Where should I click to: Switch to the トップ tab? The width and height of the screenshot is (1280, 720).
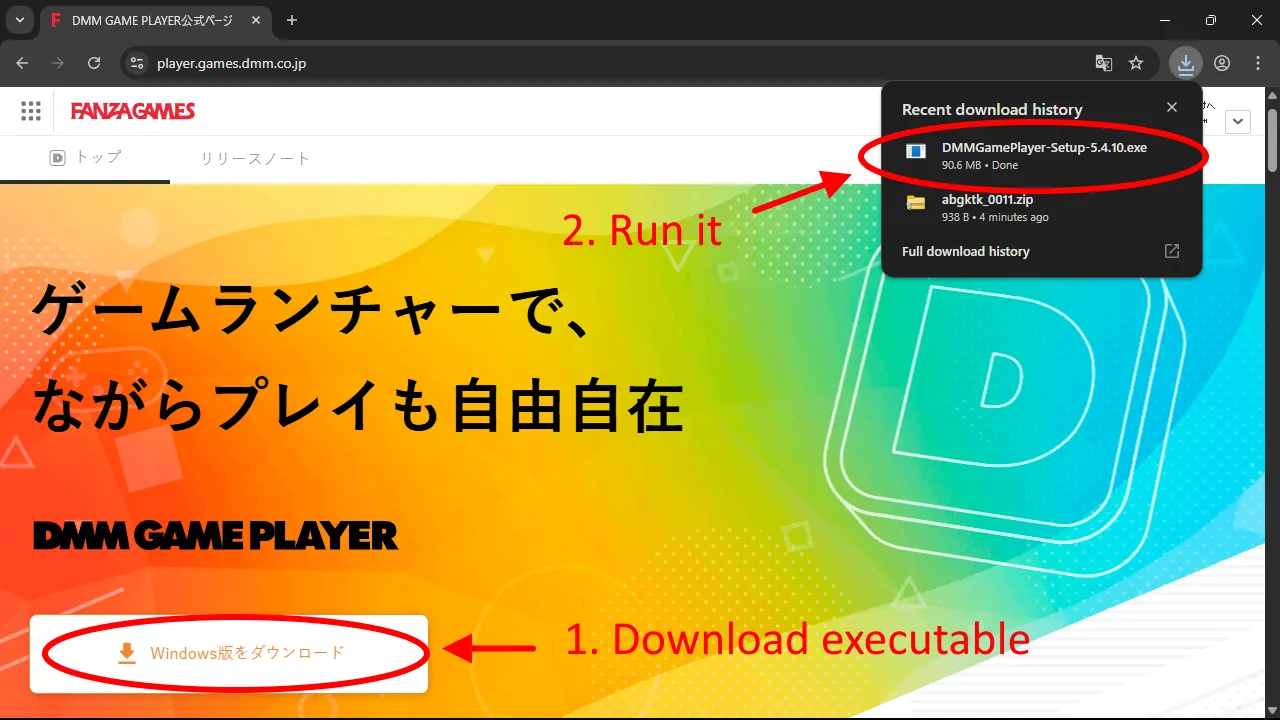[x=85, y=158]
